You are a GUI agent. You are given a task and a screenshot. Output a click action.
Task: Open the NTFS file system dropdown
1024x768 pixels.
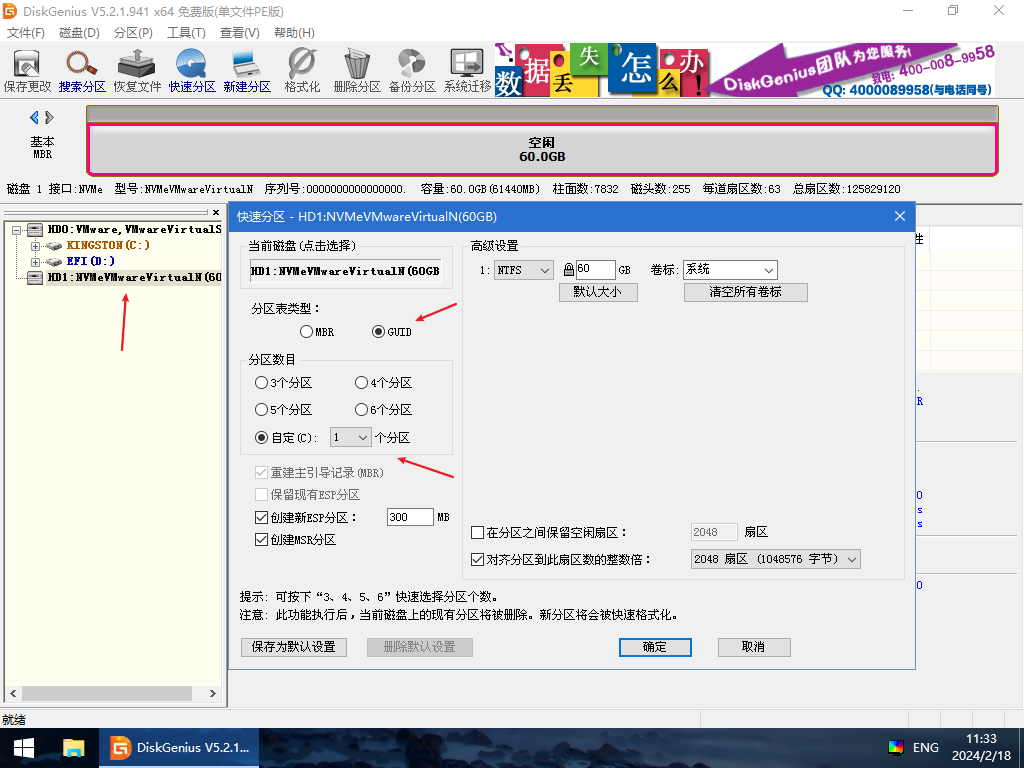tap(524, 270)
